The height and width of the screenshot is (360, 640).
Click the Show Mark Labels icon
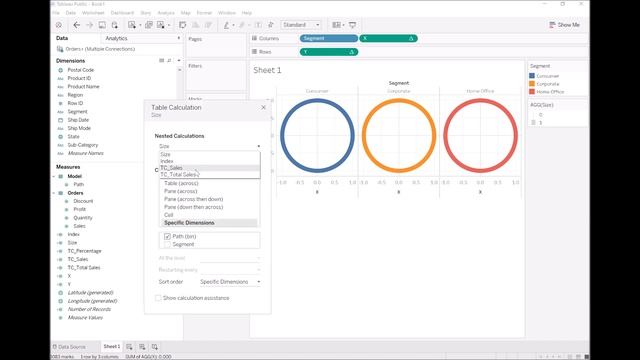258,25
